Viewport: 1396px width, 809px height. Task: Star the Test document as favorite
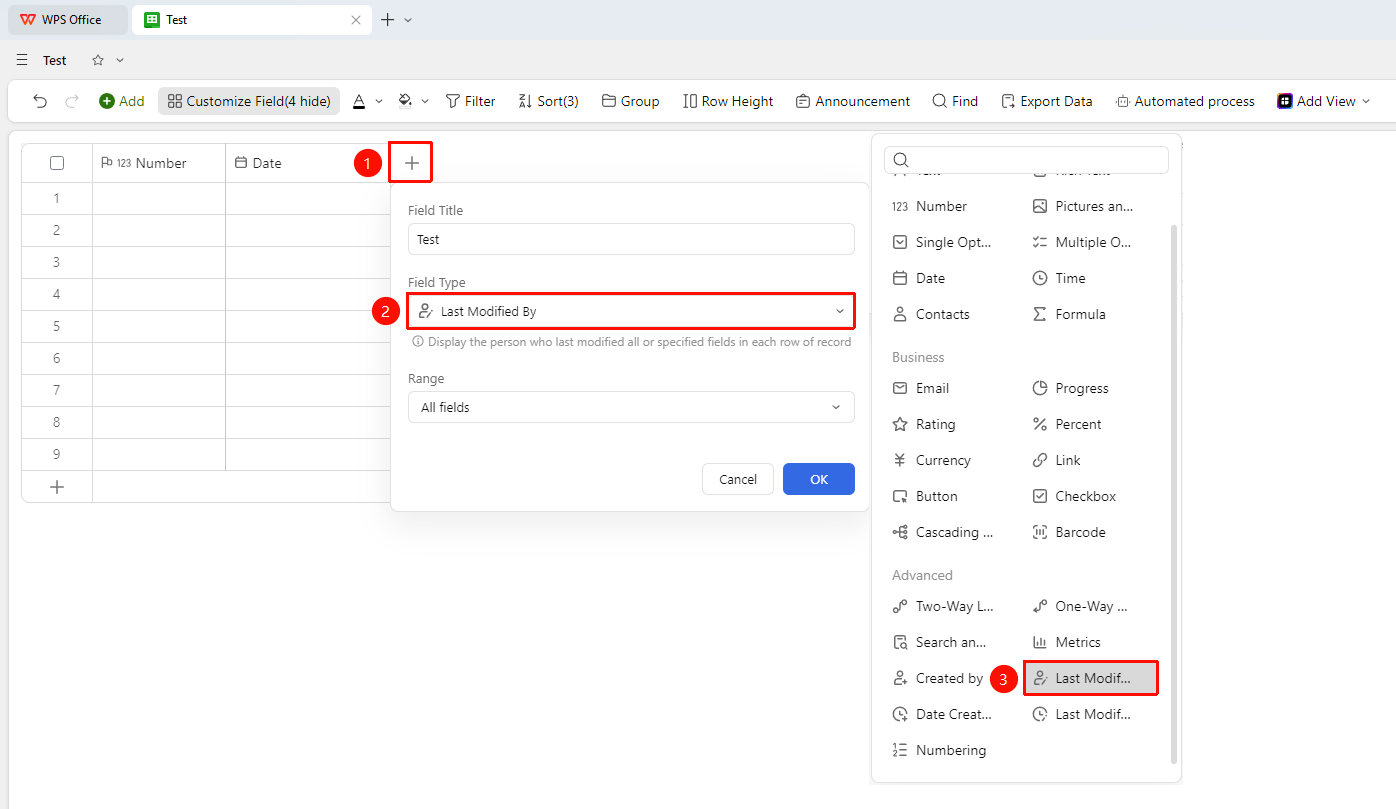click(x=98, y=60)
